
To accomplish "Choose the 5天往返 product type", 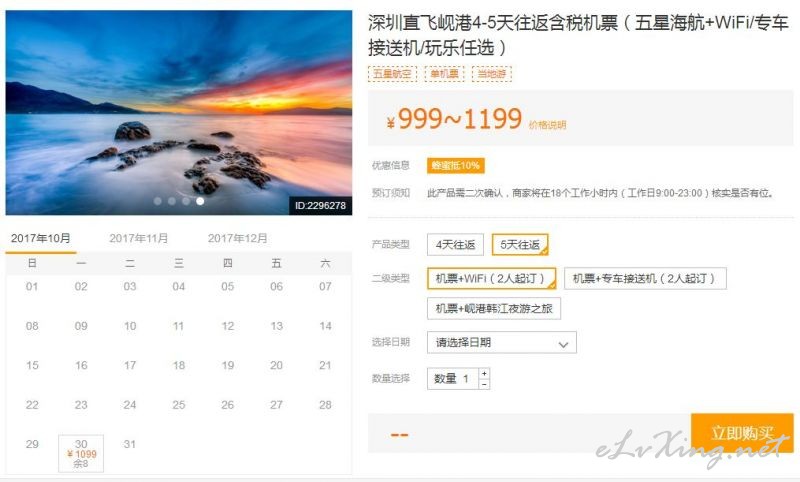I will [520, 245].
